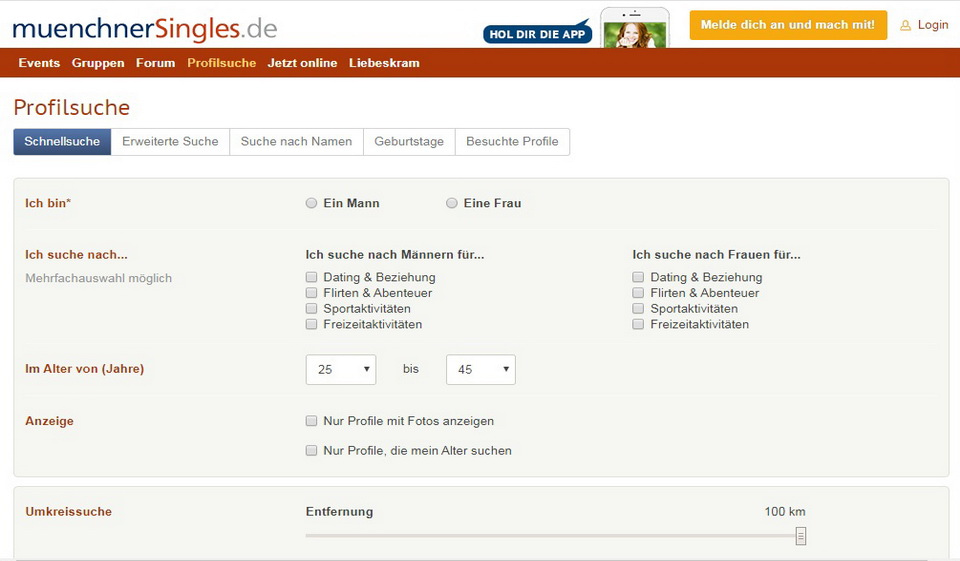Select the 'Ein Mann' radio button
This screenshot has height=561, width=960.
312,203
